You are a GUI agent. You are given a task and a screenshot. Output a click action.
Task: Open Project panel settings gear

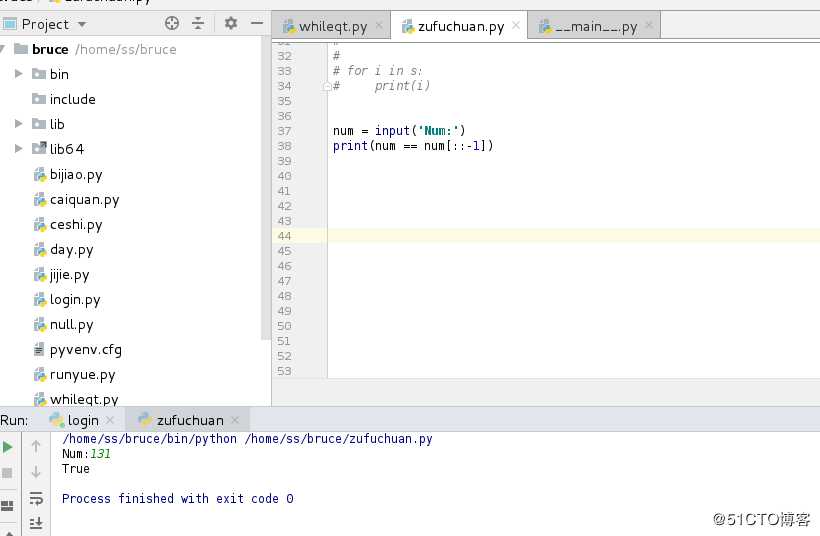click(231, 23)
